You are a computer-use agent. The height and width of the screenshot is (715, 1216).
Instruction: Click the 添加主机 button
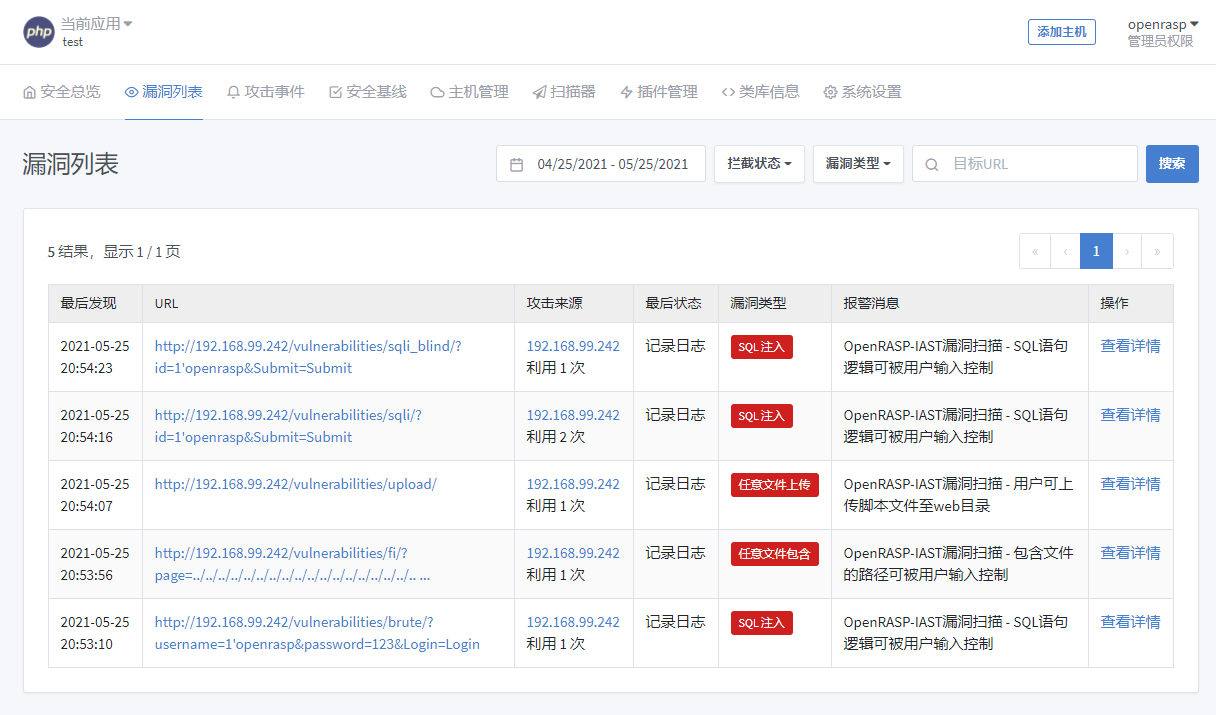pyautogui.click(x=1062, y=32)
